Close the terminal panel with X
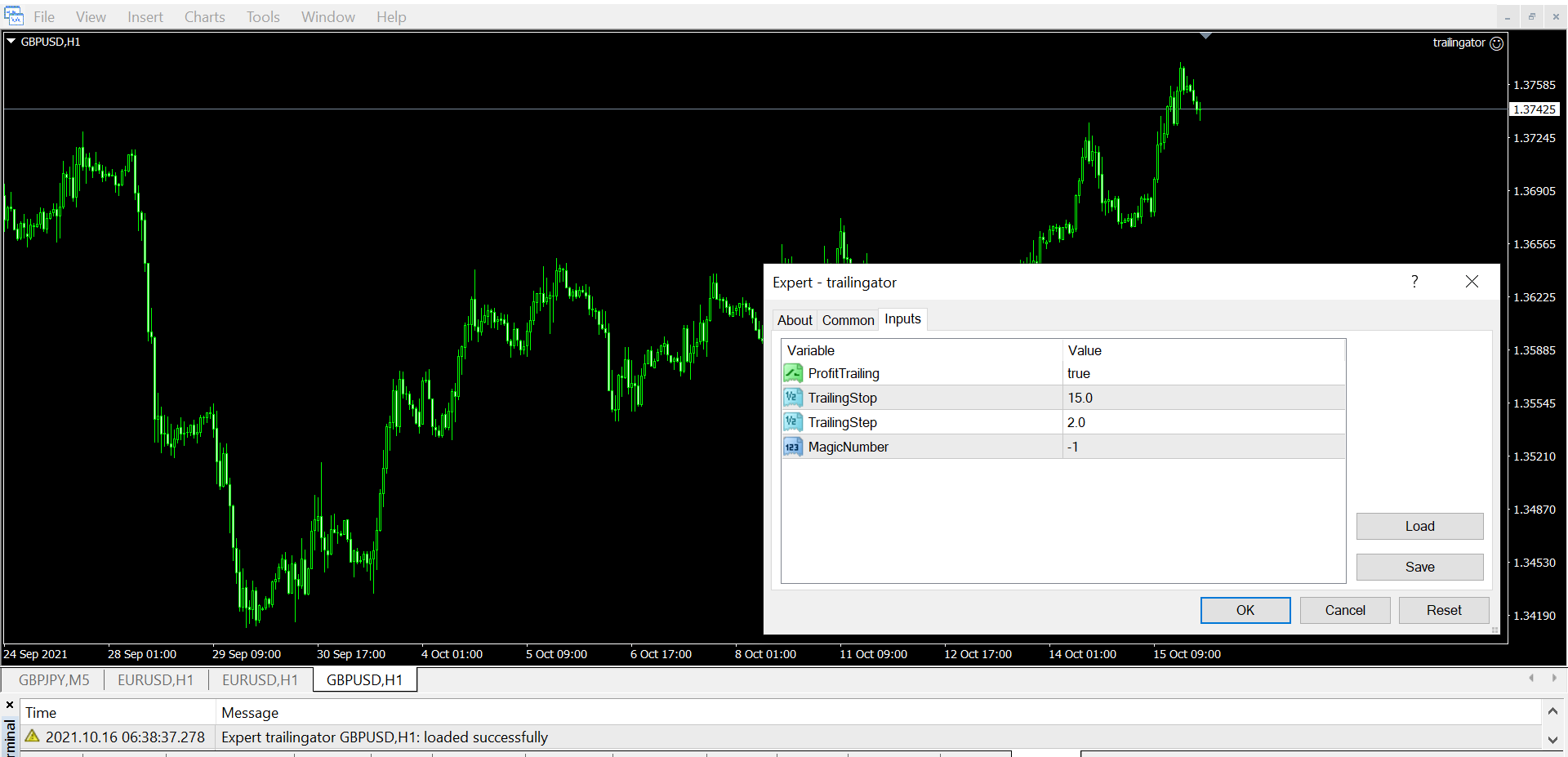1568x757 pixels. tap(10, 705)
